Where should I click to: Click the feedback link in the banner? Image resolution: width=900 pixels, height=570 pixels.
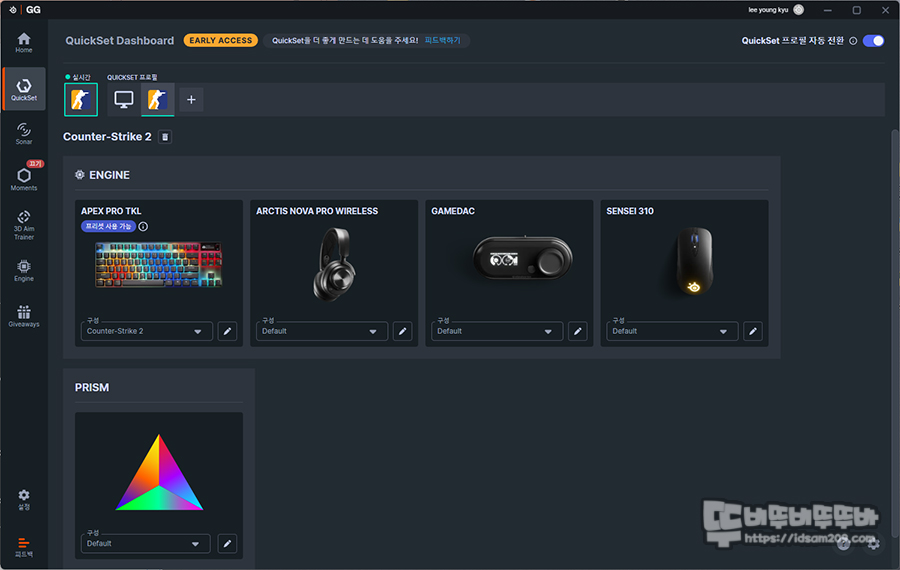443,41
